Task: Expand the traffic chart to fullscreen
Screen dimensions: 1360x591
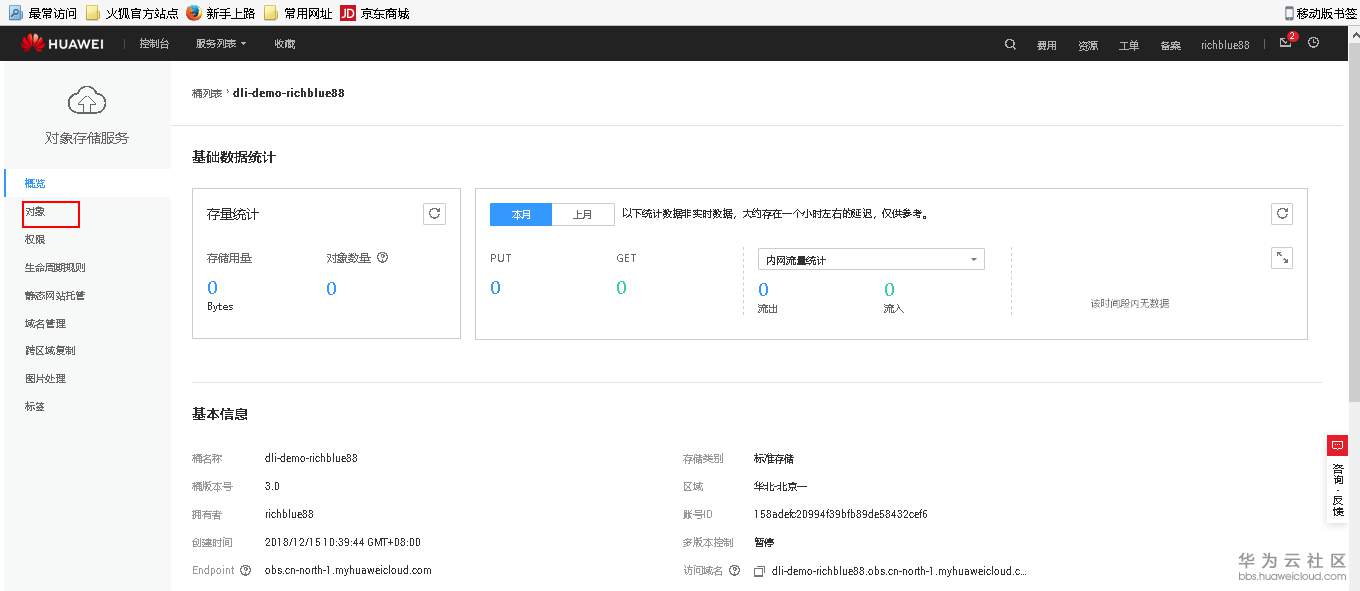Action: coord(1282,257)
